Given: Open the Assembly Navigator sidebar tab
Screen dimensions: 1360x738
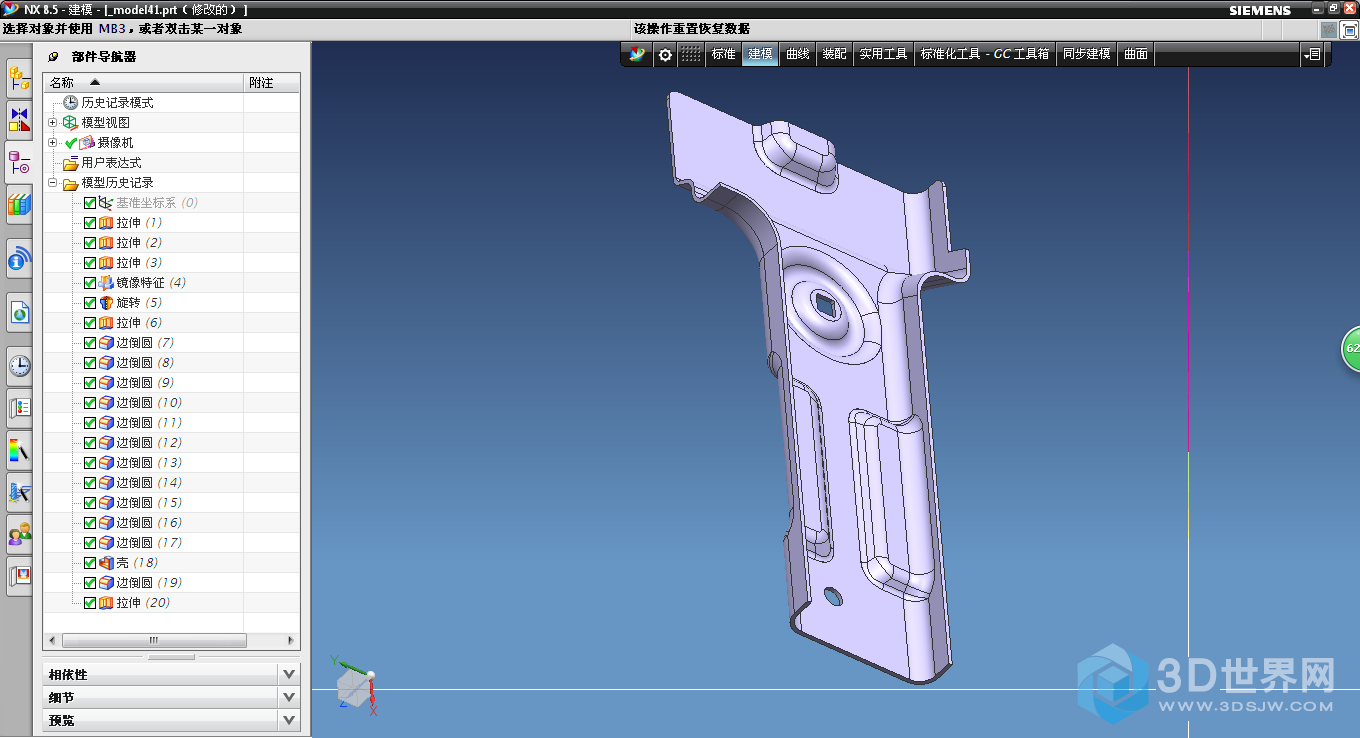Looking at the screenshot, I should (x=19, y=77).
